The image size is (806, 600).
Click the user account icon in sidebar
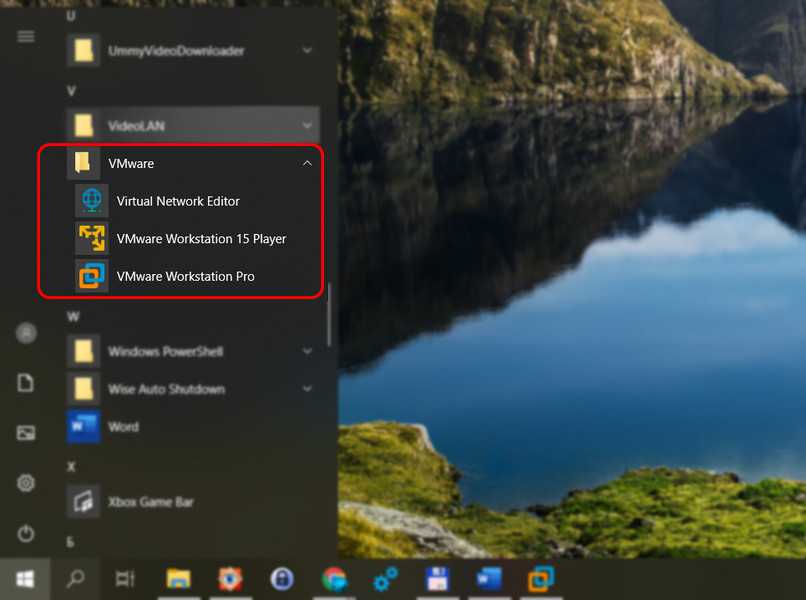[x=26, y=333]
